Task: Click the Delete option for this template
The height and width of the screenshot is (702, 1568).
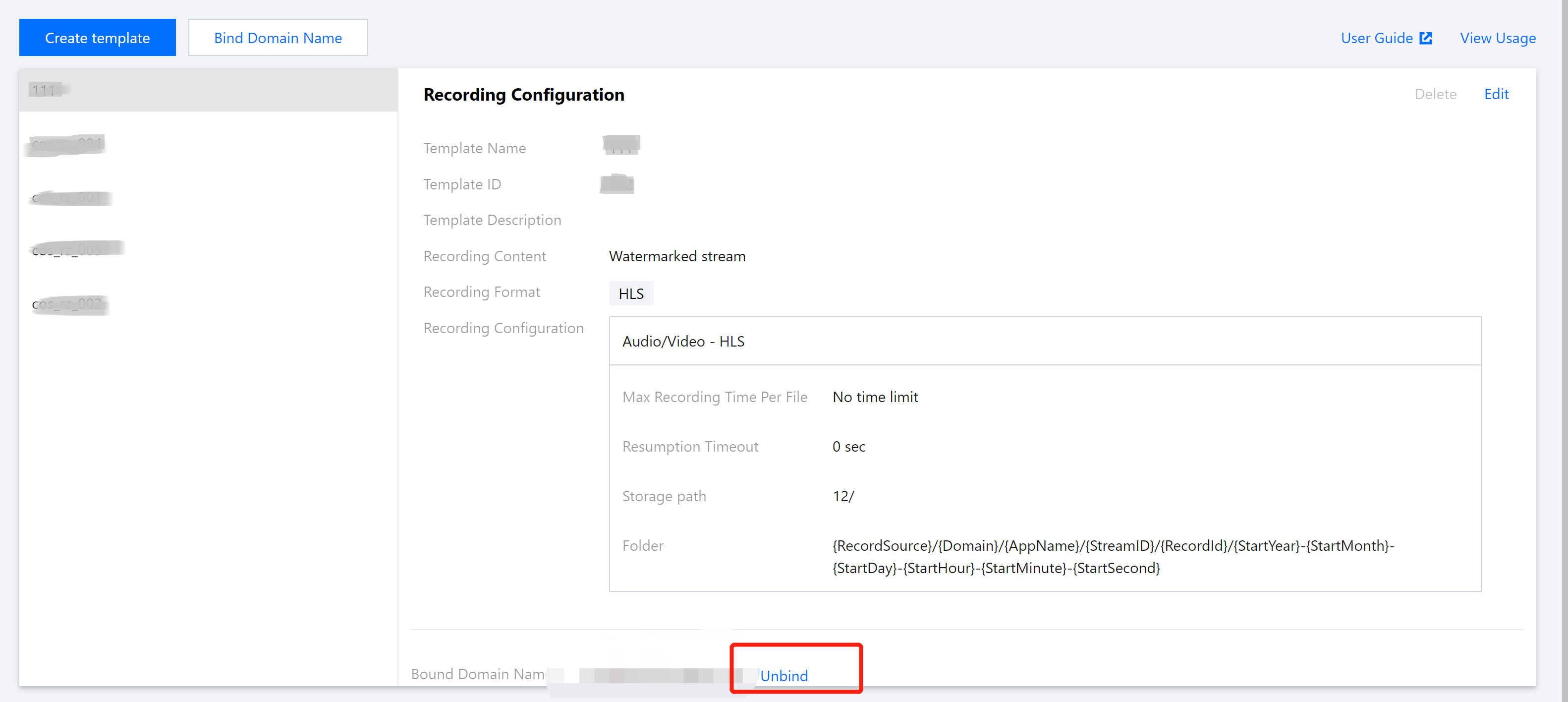Action: click(x=1436, y=94)
